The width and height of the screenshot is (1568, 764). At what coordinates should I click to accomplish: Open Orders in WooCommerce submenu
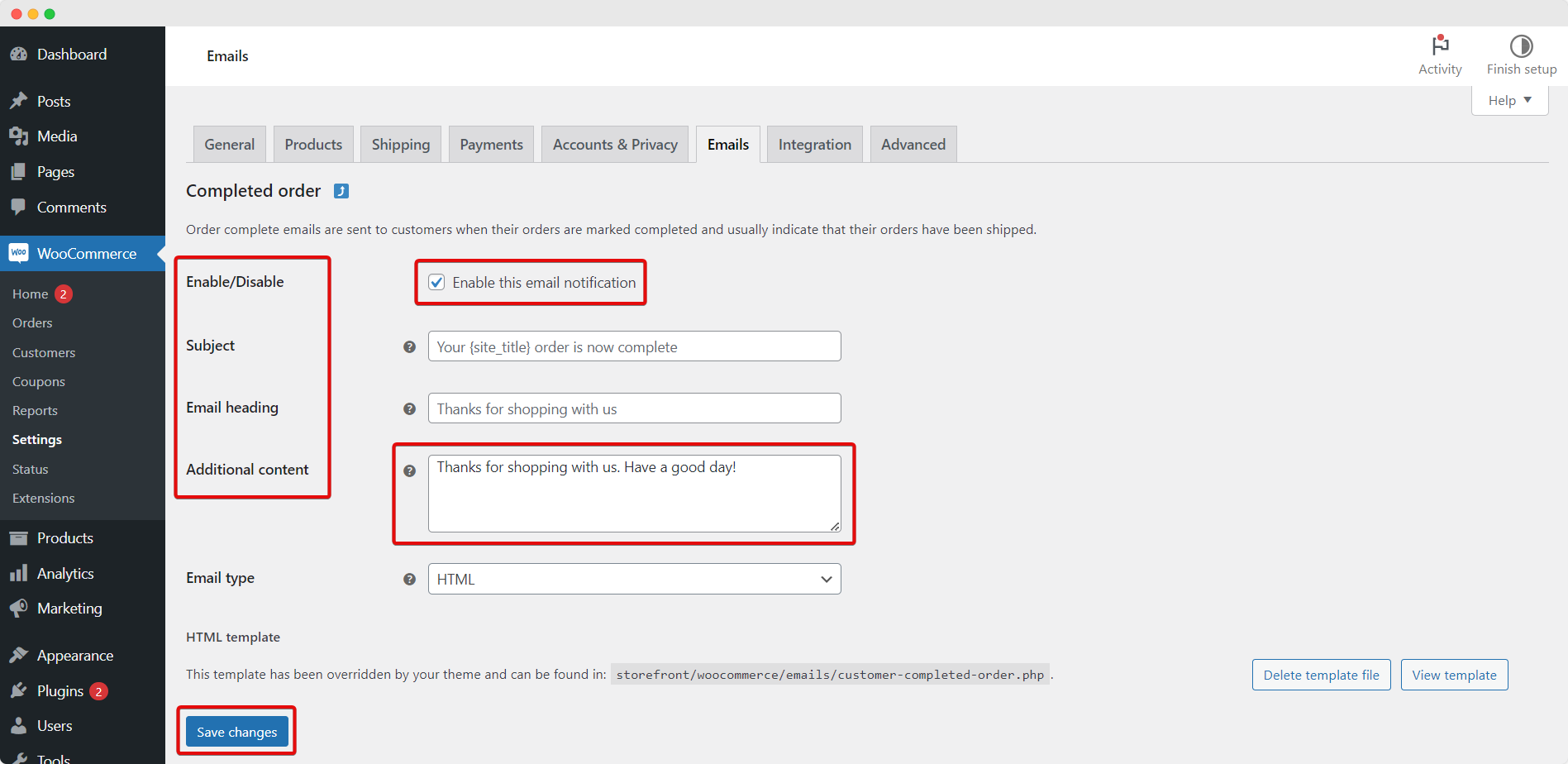32,323
